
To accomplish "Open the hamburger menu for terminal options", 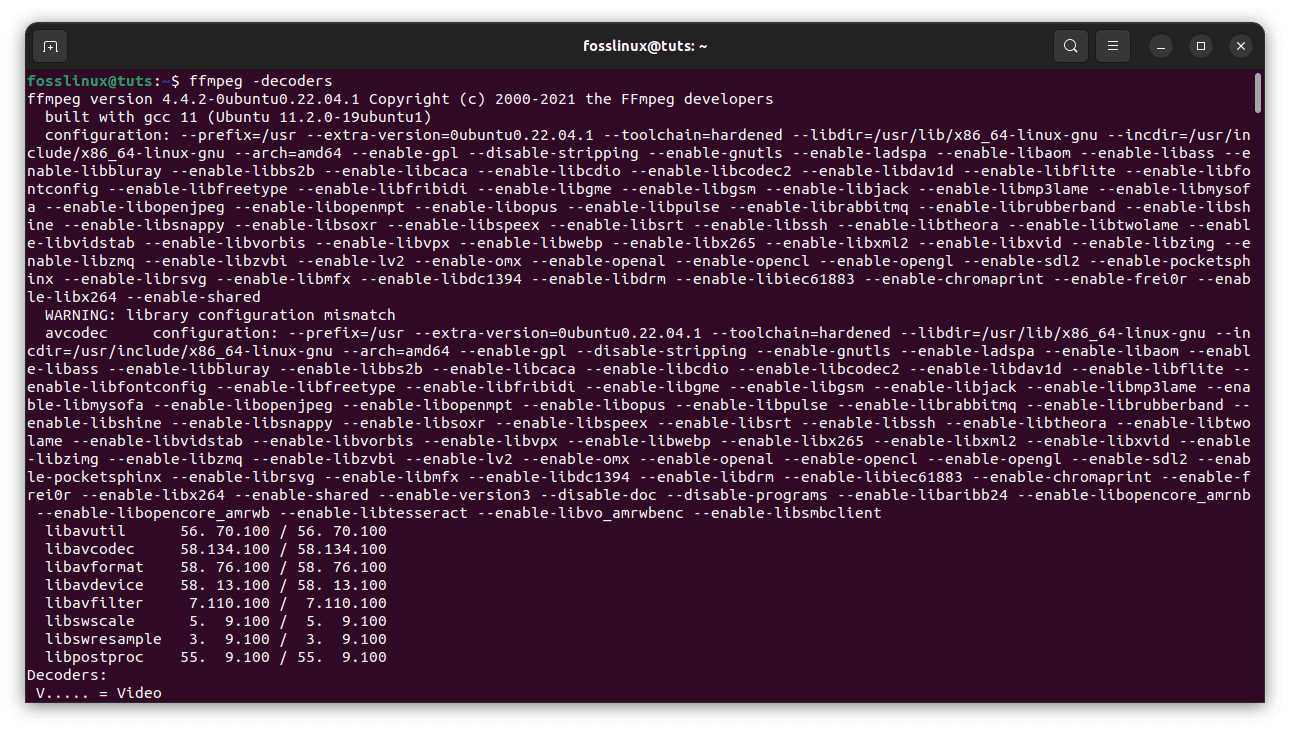I will pyautogui.click(x=1112, y=46).
